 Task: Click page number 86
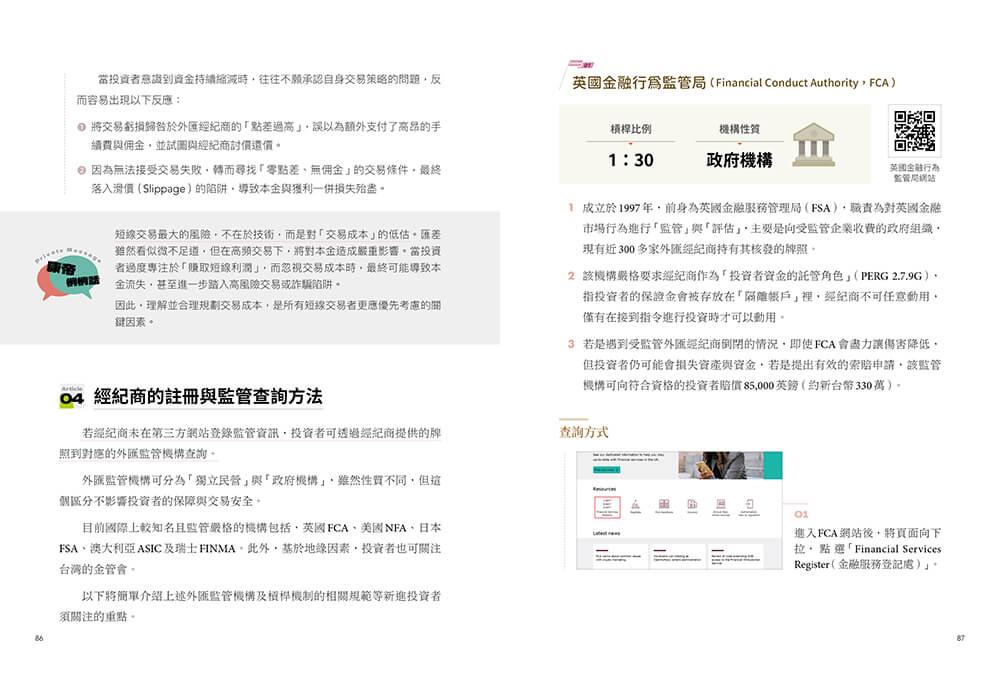tap(39, 638)
